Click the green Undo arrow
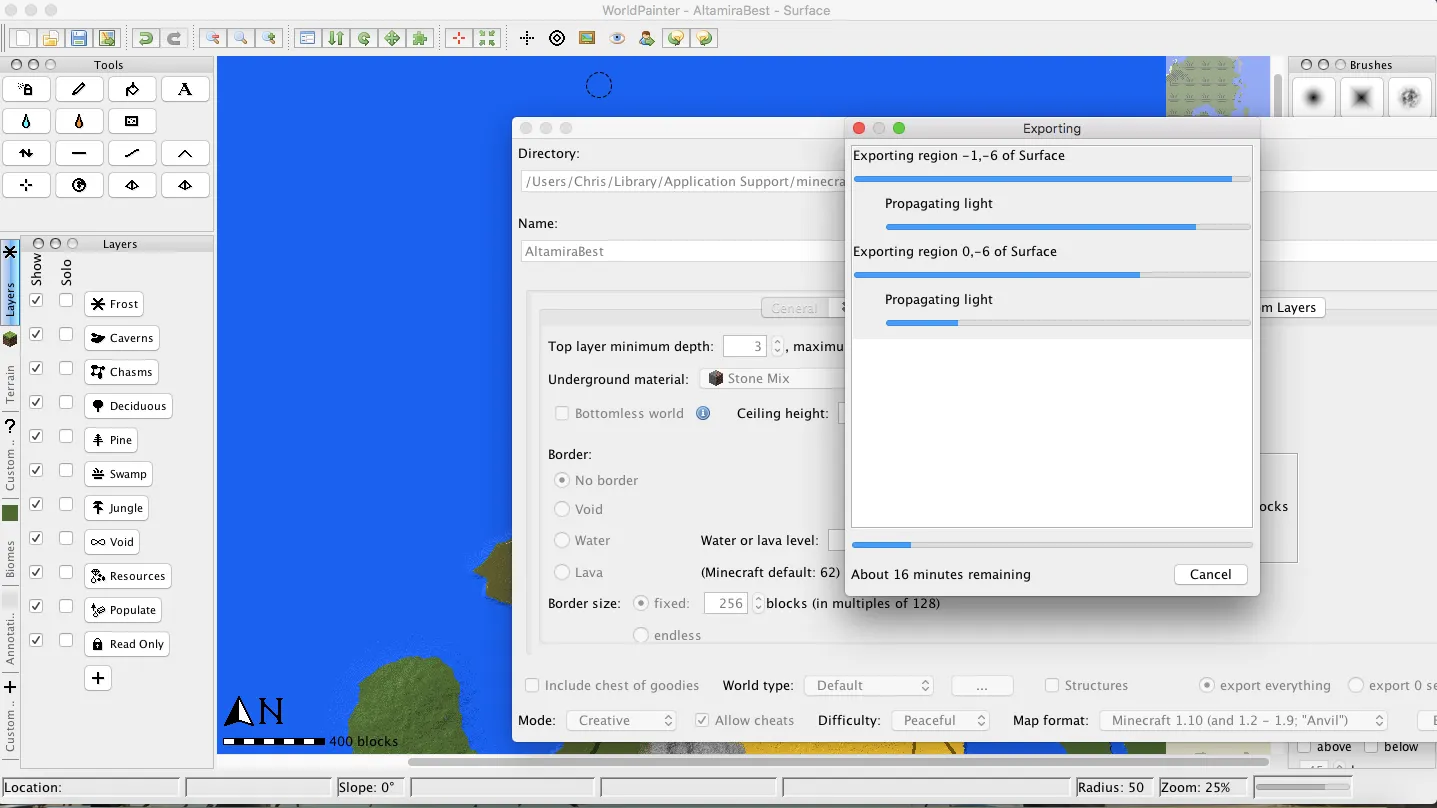1437x808 pixels. pyautogui.click(x=145, y=38)
